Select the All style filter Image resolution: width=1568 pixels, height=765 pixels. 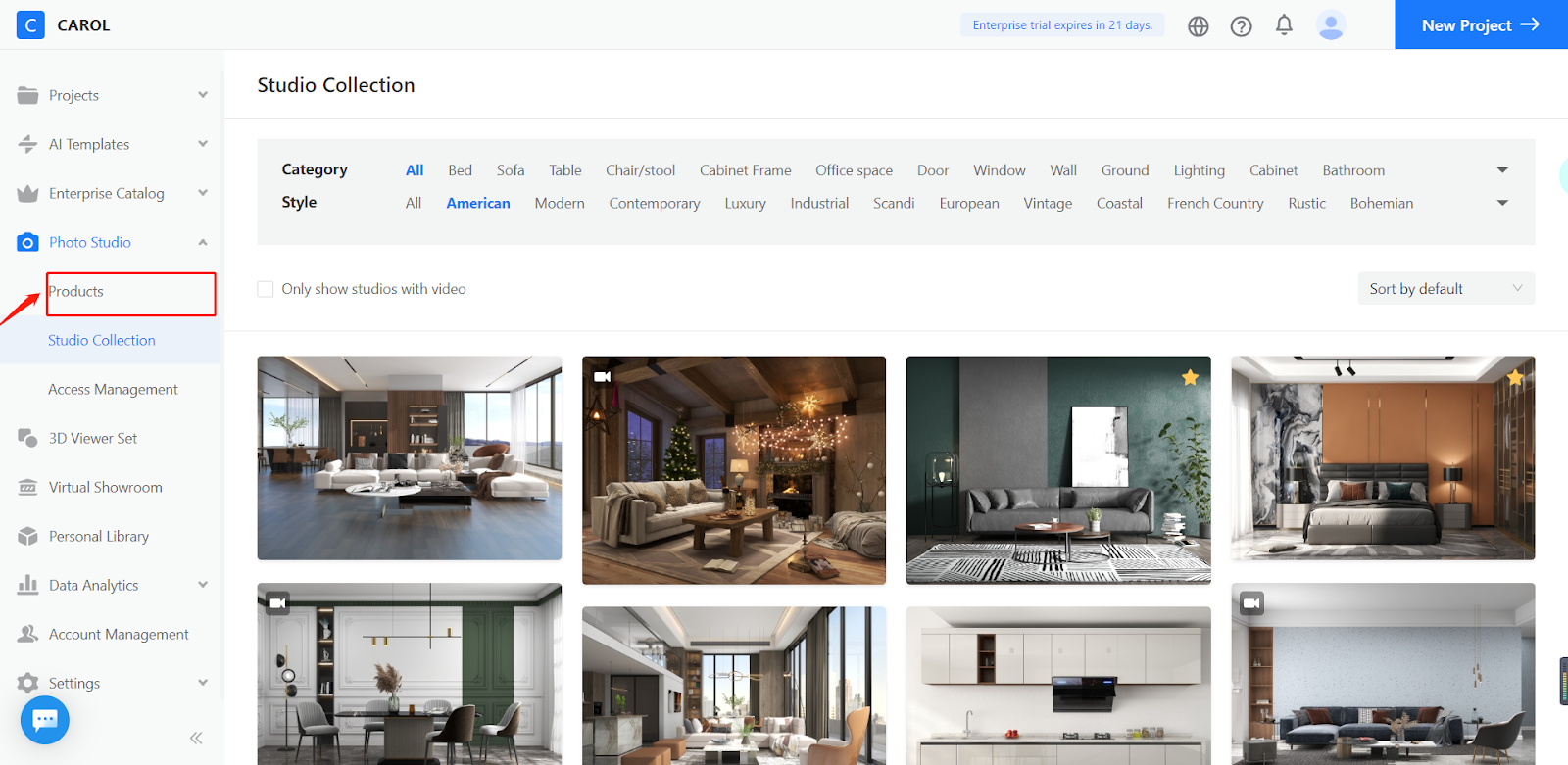click(x=414, y=203)
